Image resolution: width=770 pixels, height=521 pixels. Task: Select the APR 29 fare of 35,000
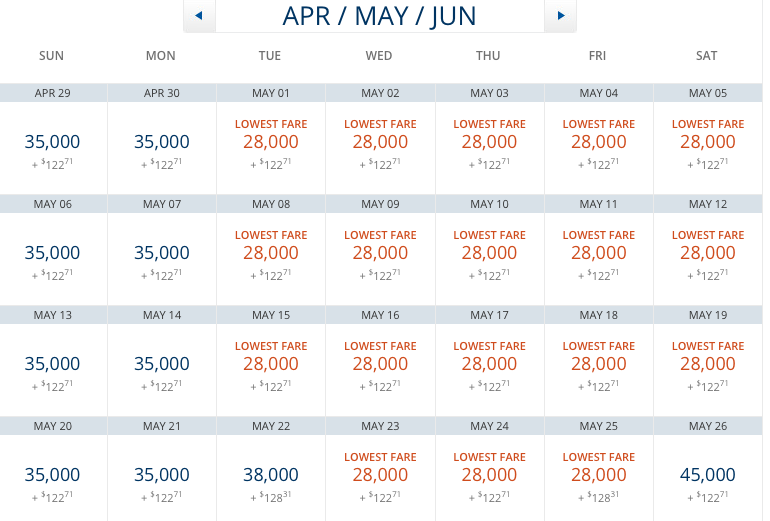[52, 142]
